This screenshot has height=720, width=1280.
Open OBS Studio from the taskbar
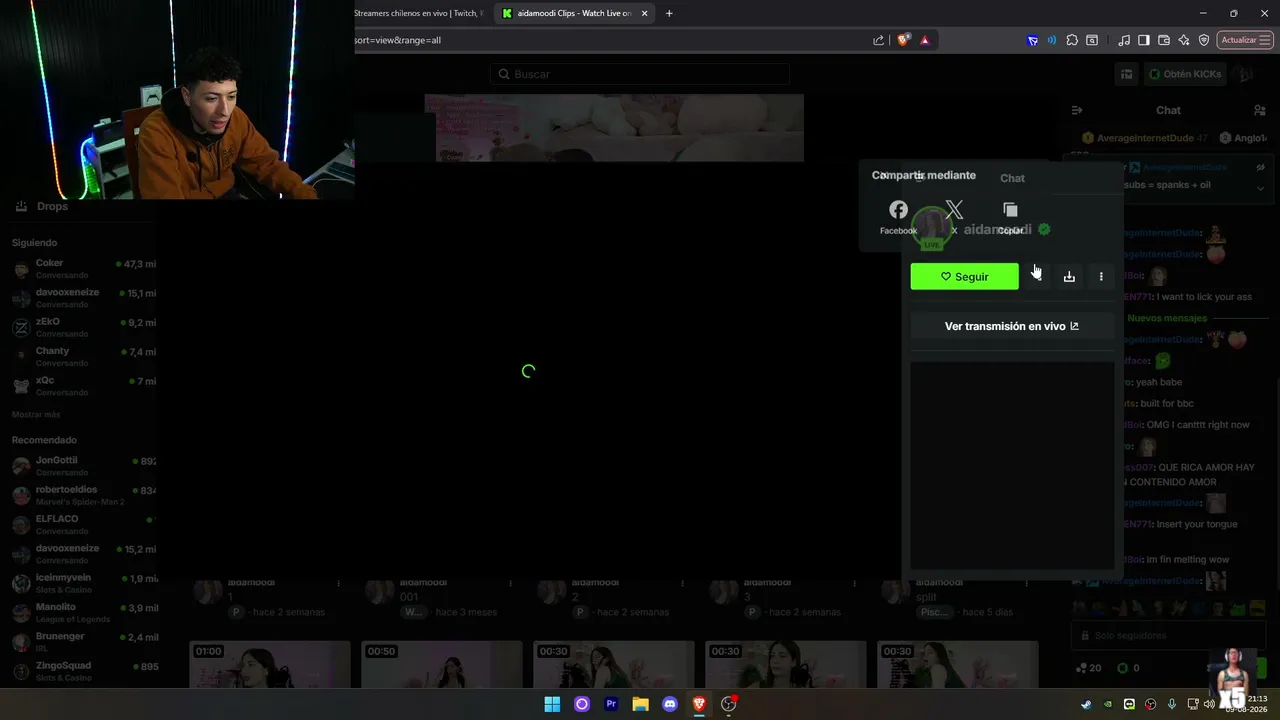pyautogui.click(x=729, y=704)
